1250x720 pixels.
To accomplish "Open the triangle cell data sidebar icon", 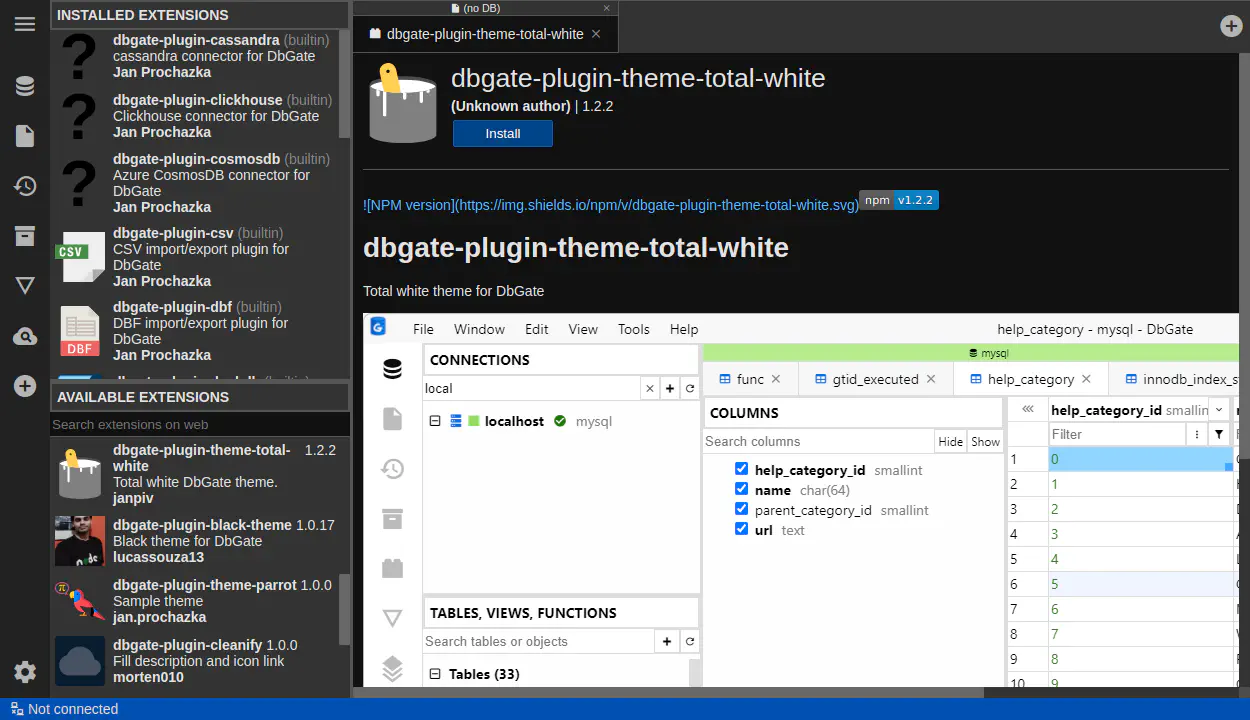I will tap(25, 286).
